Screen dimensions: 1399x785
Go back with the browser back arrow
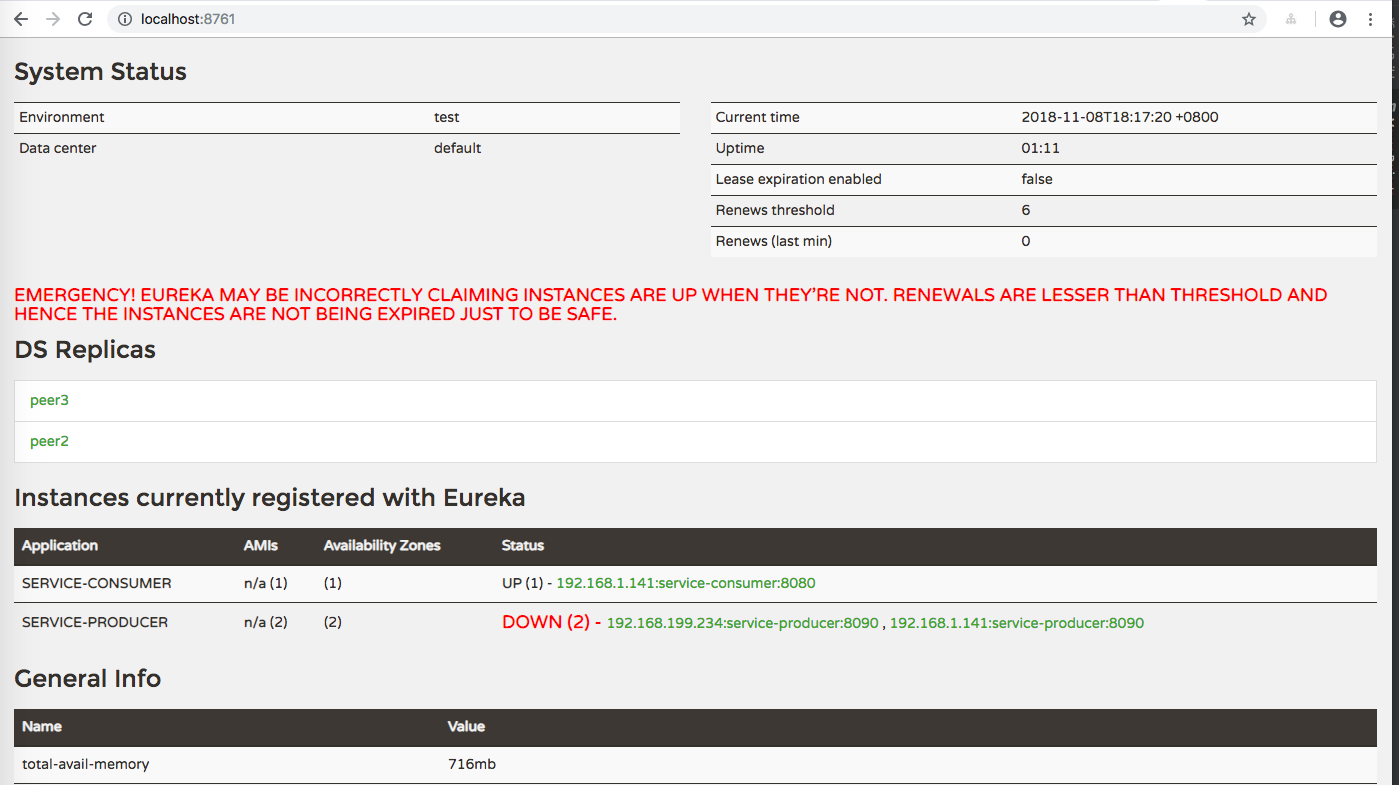(20, 19)
